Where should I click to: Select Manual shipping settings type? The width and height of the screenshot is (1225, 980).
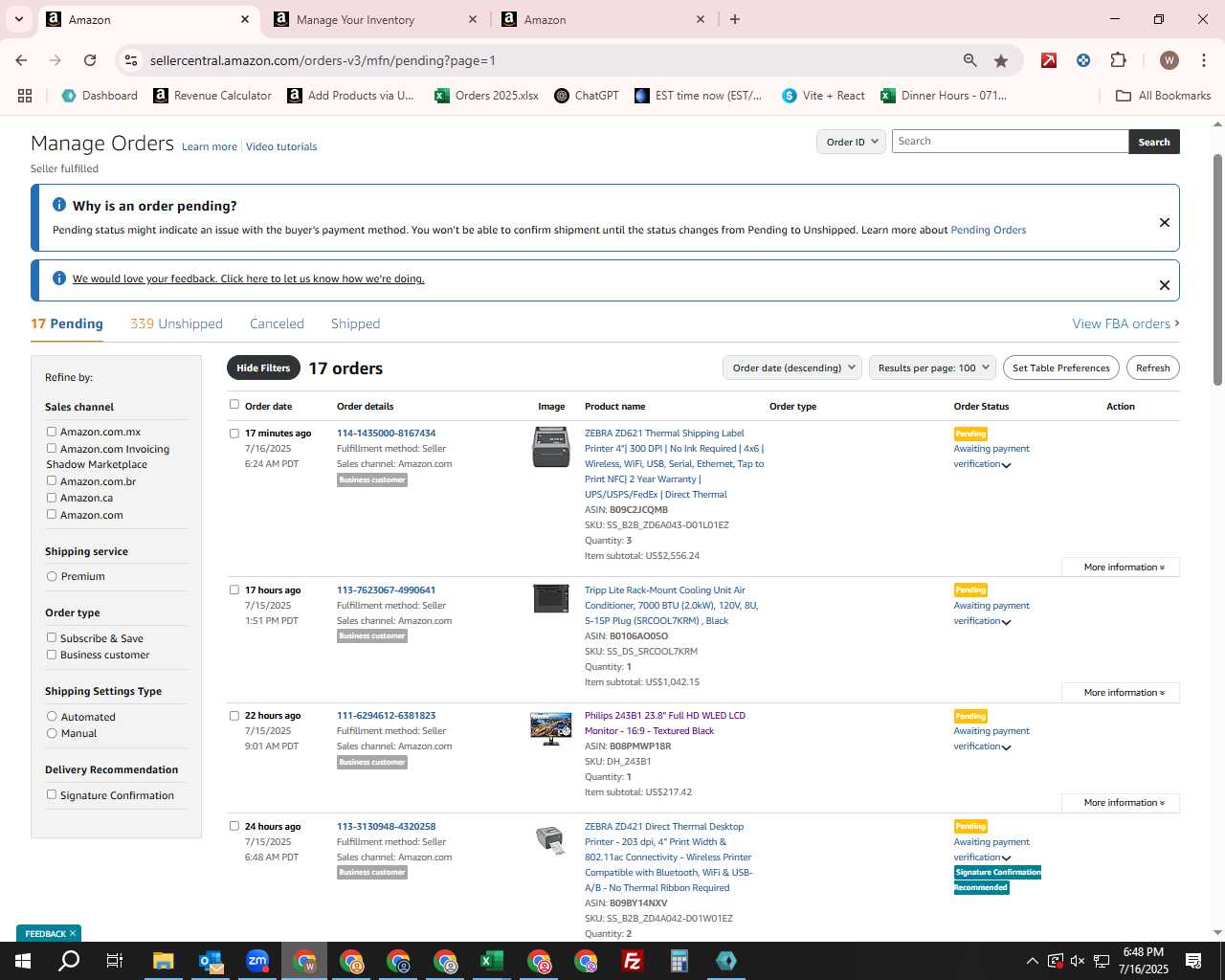click(x=52, y=733)
